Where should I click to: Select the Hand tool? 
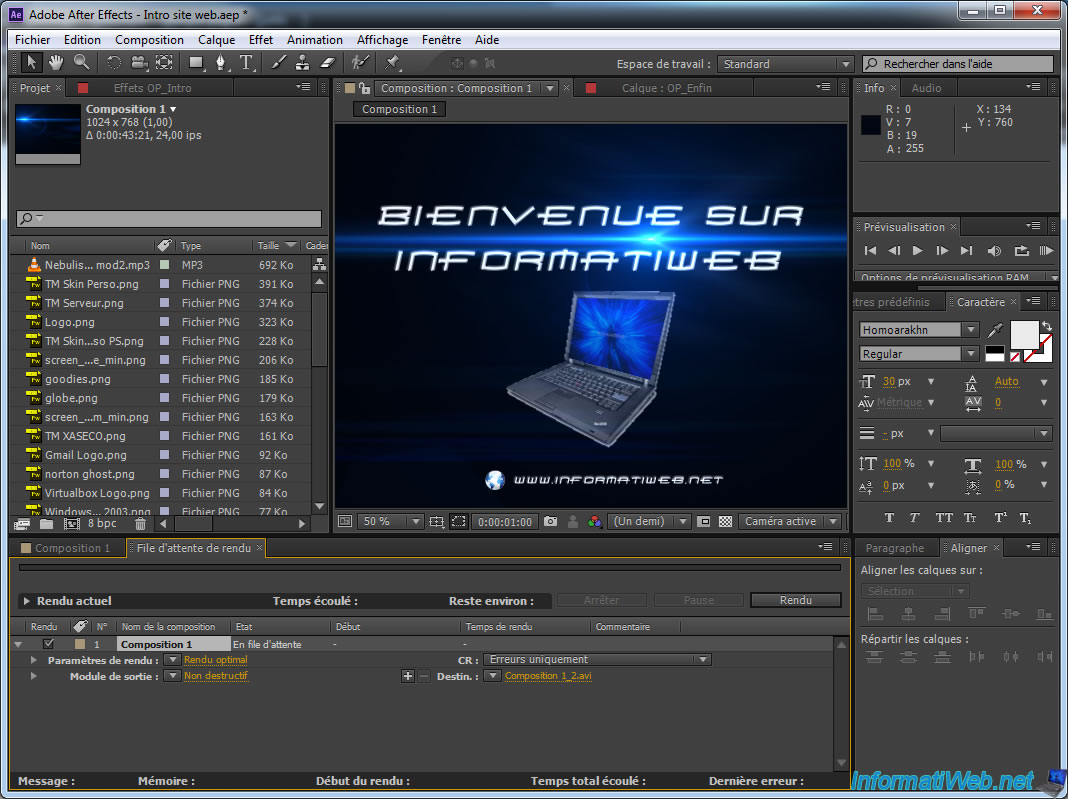pyautogui.click(x=56, y=63)
